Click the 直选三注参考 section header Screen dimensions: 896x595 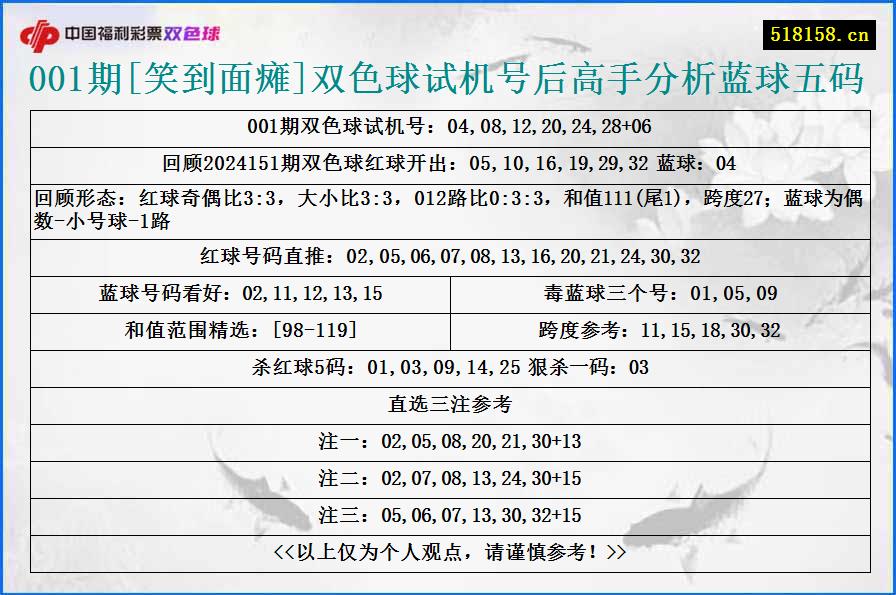tap(448, 402)
